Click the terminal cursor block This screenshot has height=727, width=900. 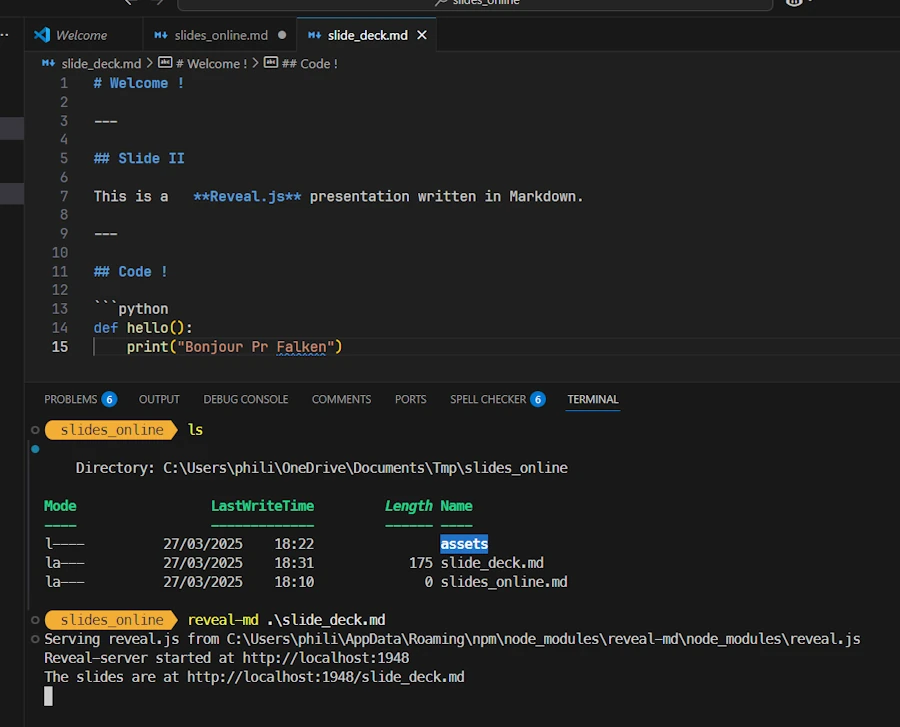point(49,696)
